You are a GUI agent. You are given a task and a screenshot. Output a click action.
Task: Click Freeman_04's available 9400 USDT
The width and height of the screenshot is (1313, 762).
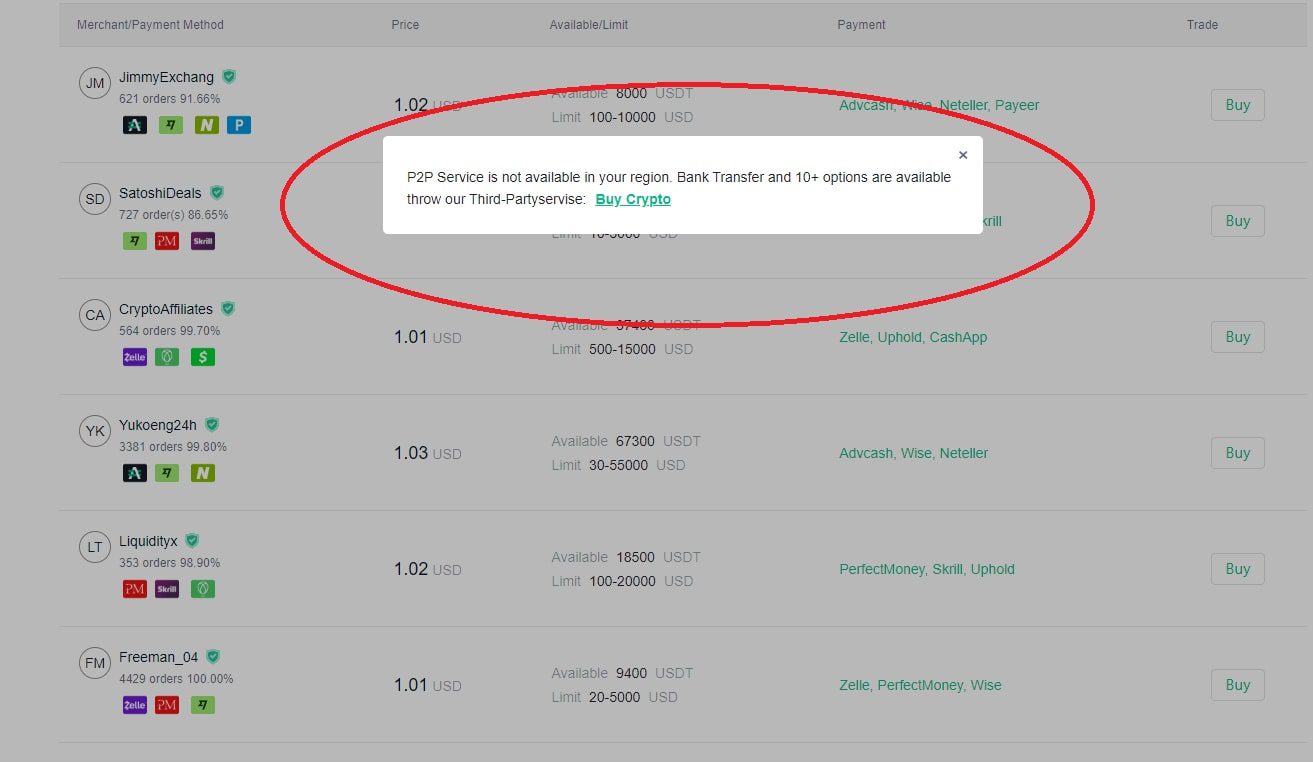click(x=622, y=673)
